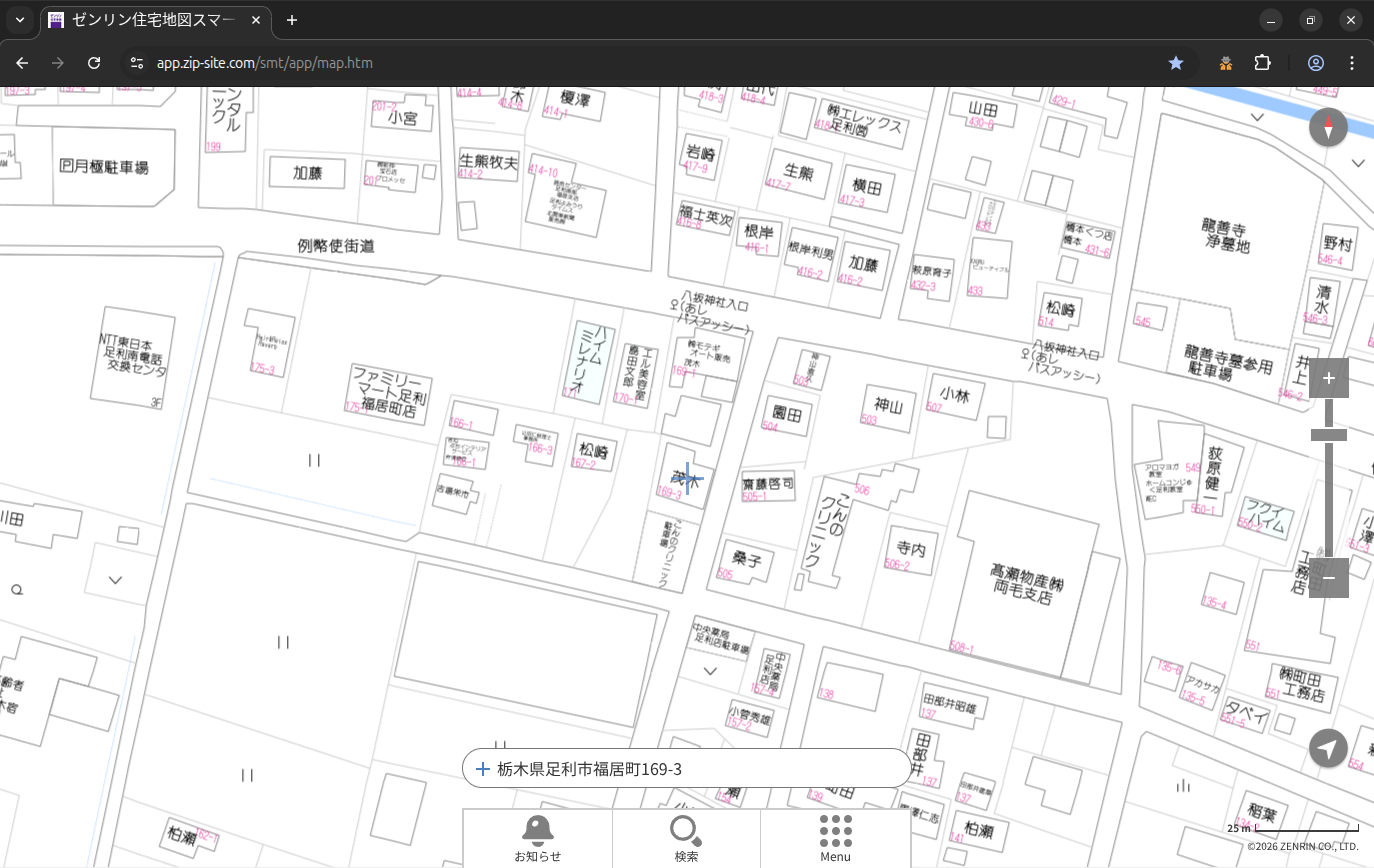This screenshot has width=1374, height=868.
Task: Open the Chrome extensions puzzle icon
Action: (1262, 63)
